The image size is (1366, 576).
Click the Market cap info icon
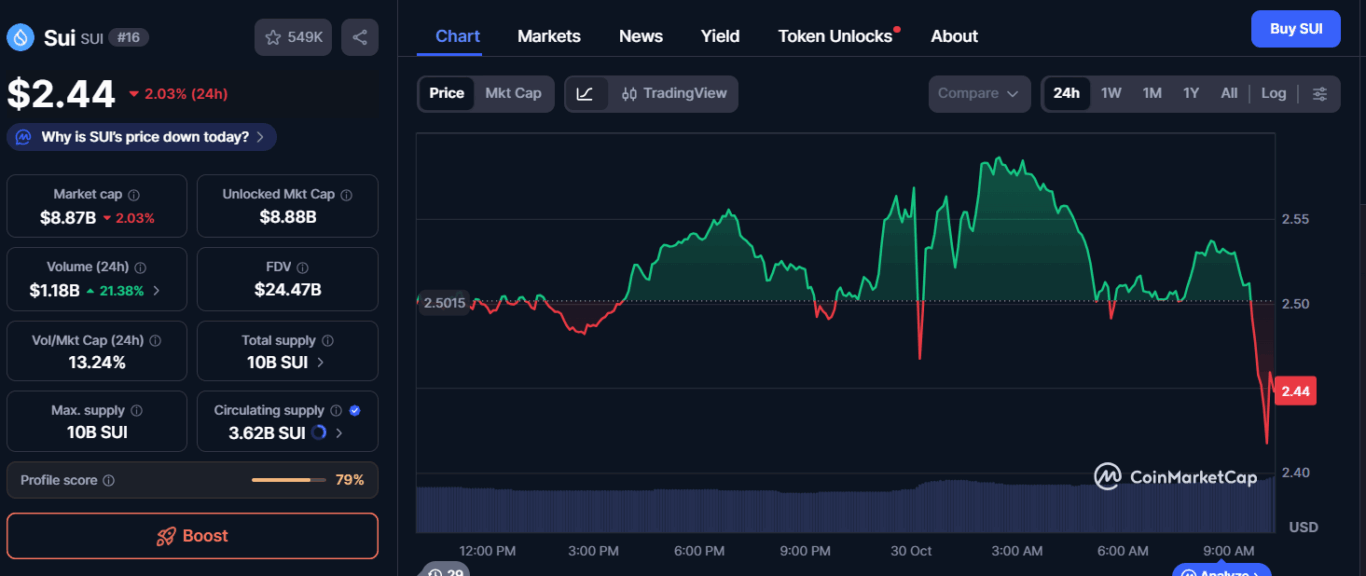(134, 195)
